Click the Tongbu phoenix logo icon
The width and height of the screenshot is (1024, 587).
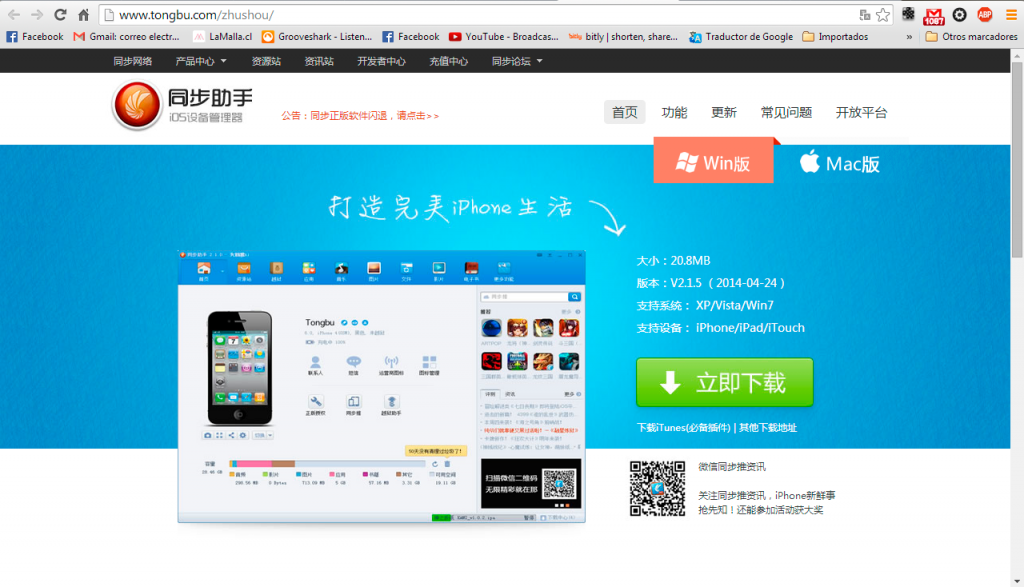tap(137, 105)
